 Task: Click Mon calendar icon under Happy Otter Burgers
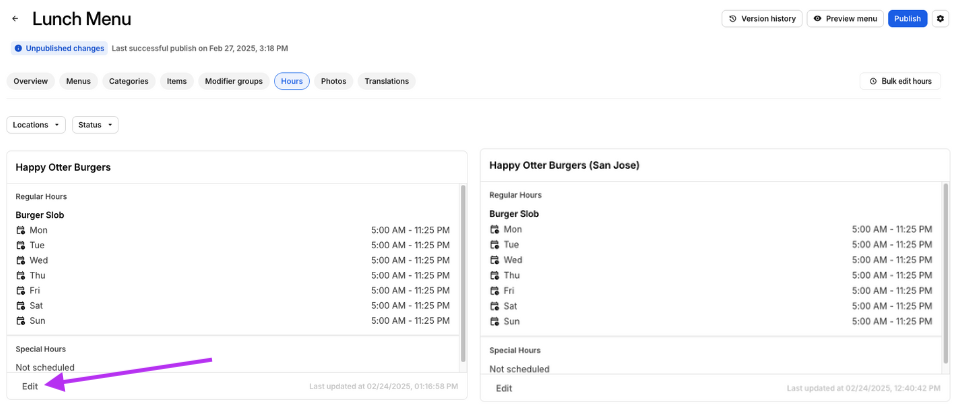pos(21,230)
